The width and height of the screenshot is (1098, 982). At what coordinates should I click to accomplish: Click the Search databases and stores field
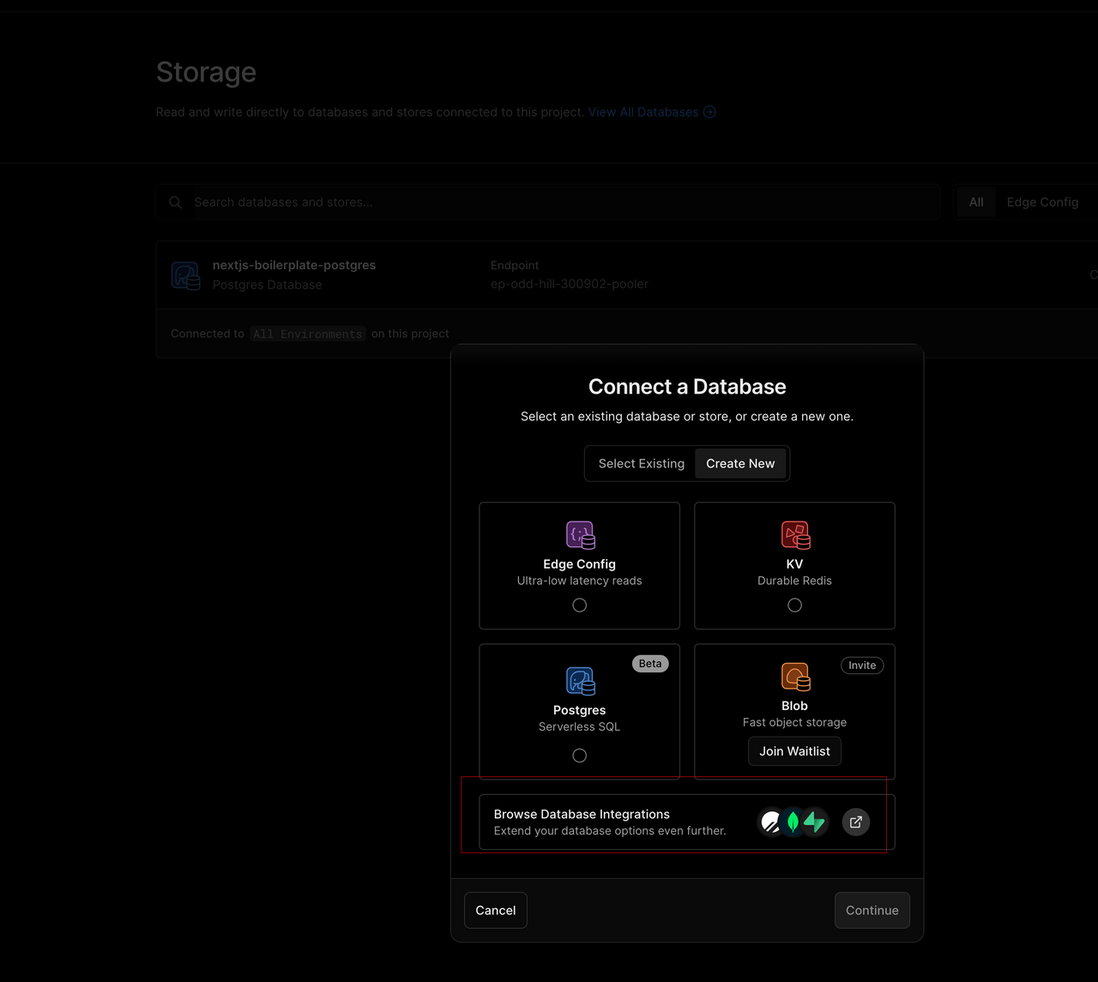coord(548,202)
